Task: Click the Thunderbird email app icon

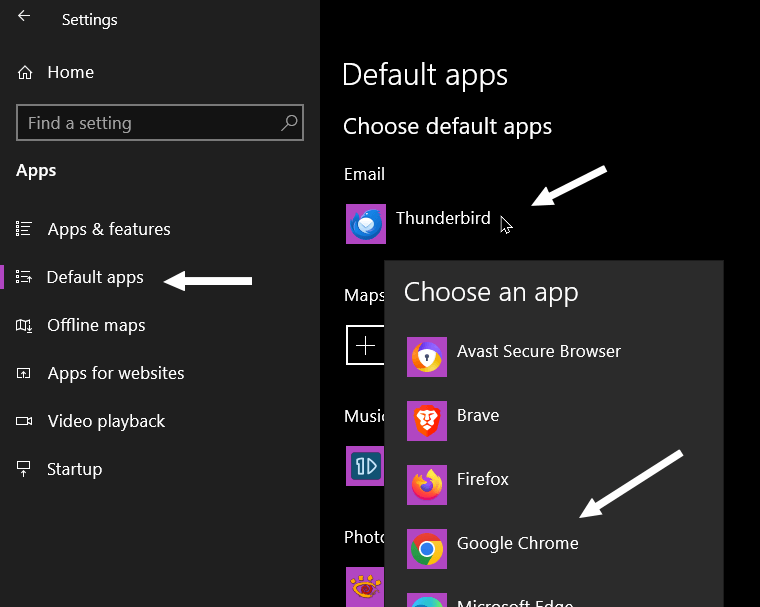Action: coord(365,223)
